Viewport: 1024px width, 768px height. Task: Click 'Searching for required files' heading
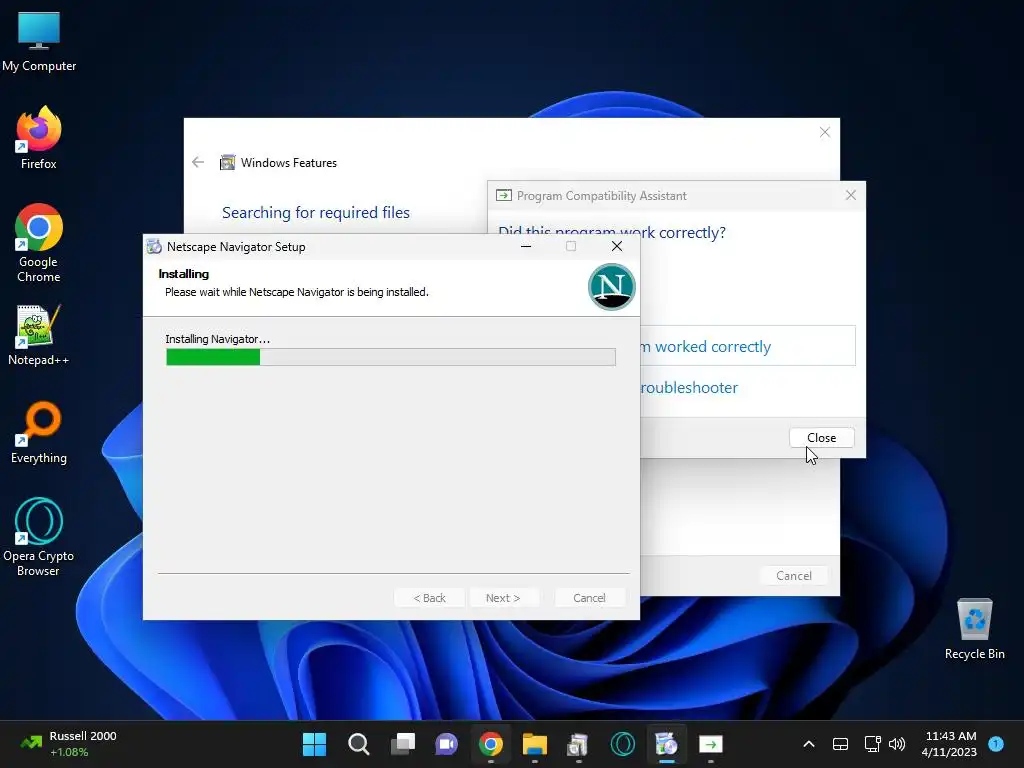[x=315, y=212]
